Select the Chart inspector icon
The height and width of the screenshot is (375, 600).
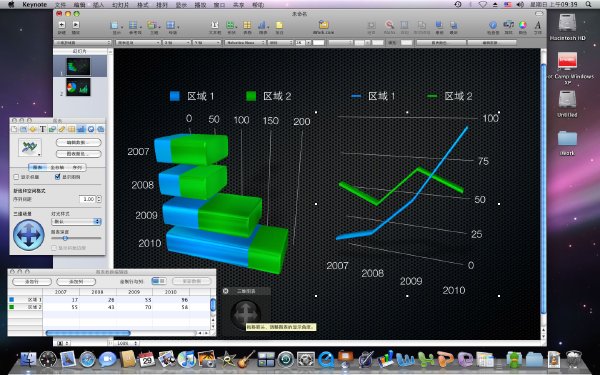pos(81,129)
